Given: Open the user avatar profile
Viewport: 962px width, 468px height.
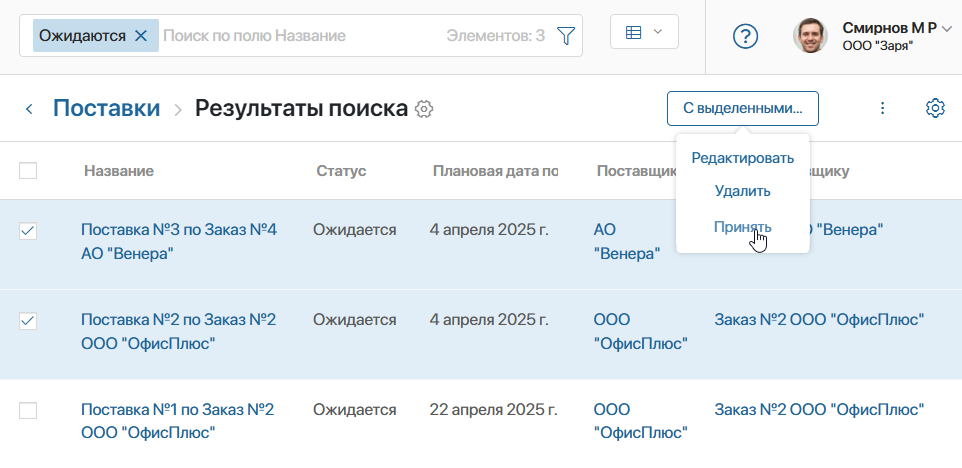Looking at the screenshot, I should pos(810,36).
